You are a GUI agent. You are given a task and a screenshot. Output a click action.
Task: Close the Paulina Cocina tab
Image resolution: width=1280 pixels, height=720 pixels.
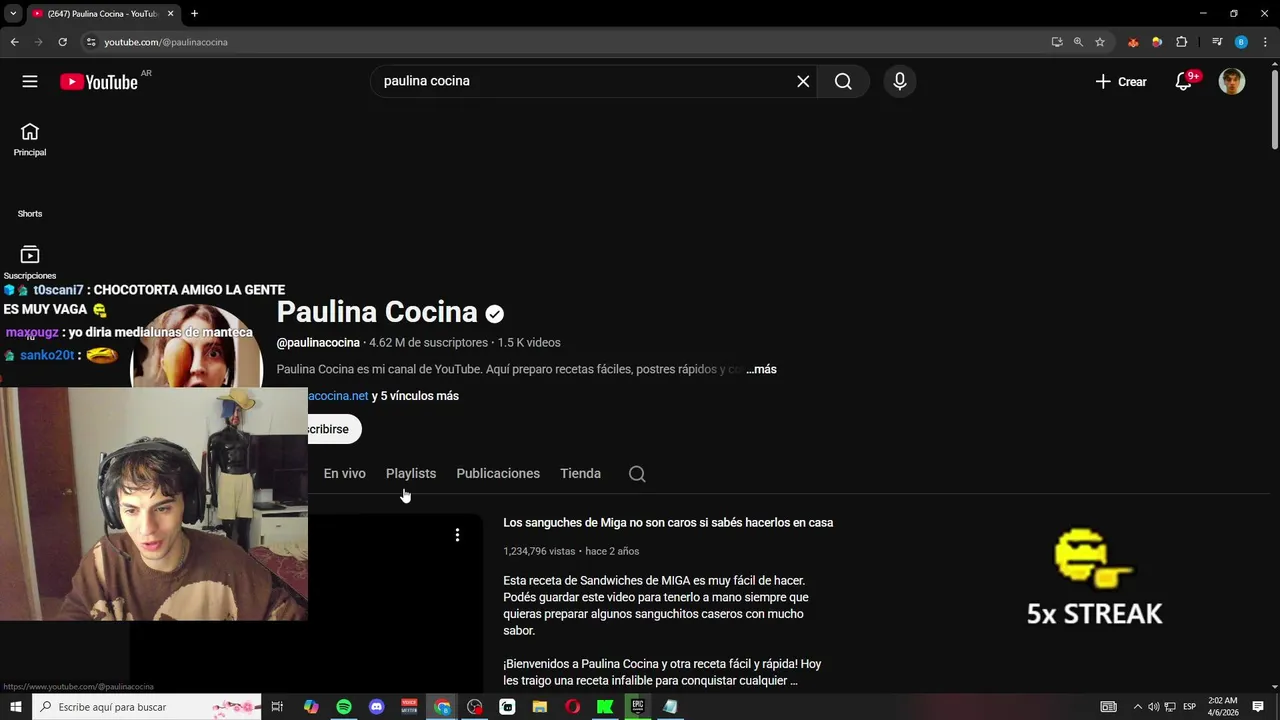(170, 14)
